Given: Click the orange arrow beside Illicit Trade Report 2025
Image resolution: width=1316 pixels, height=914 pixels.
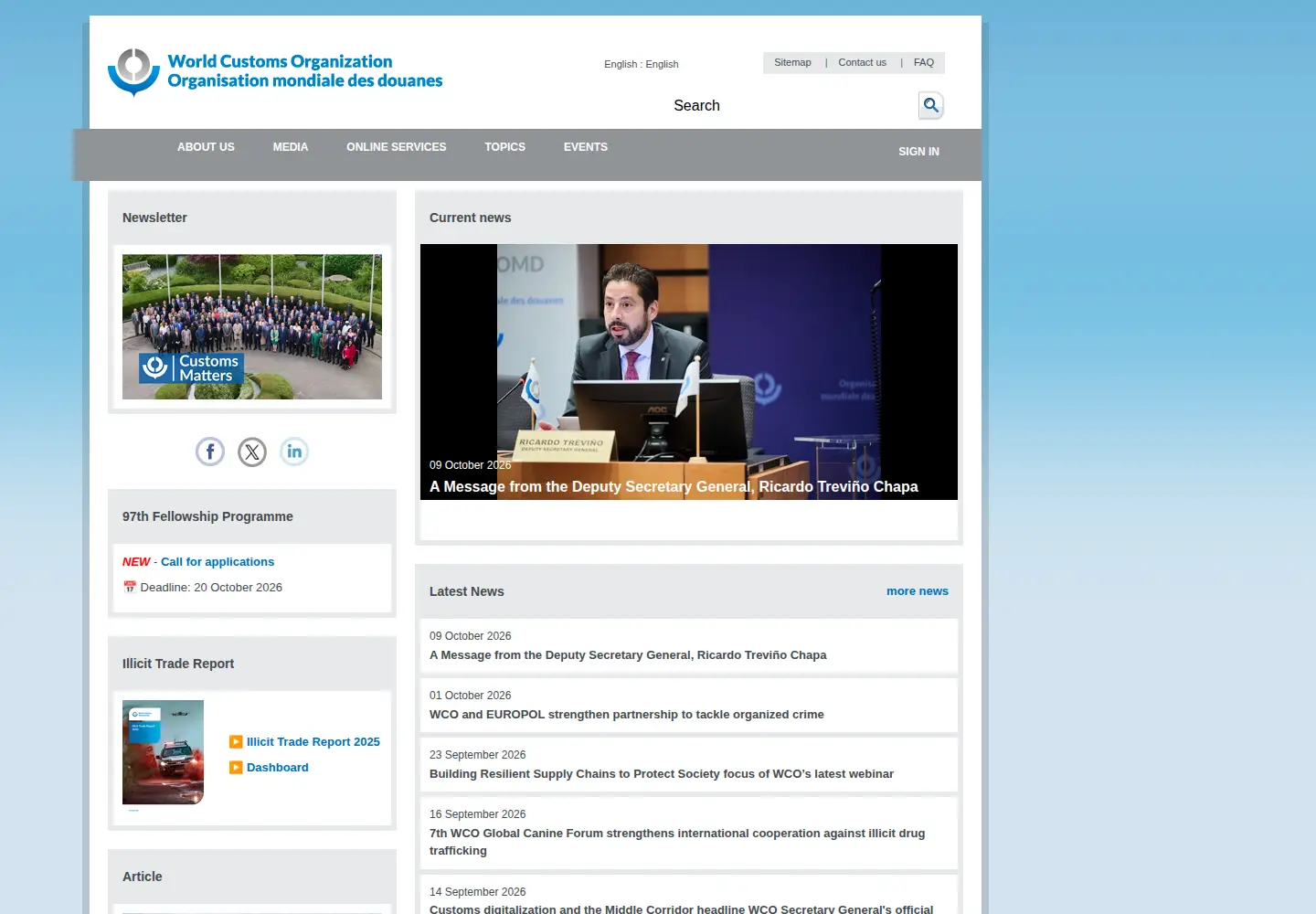Looking at the screenshot, I should click(x=236, y=742).
